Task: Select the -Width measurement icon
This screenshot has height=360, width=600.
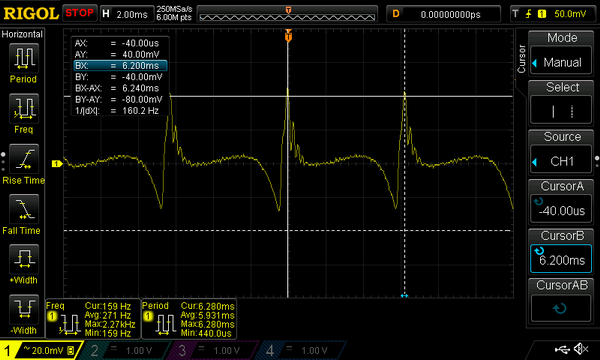Action: 24,309
